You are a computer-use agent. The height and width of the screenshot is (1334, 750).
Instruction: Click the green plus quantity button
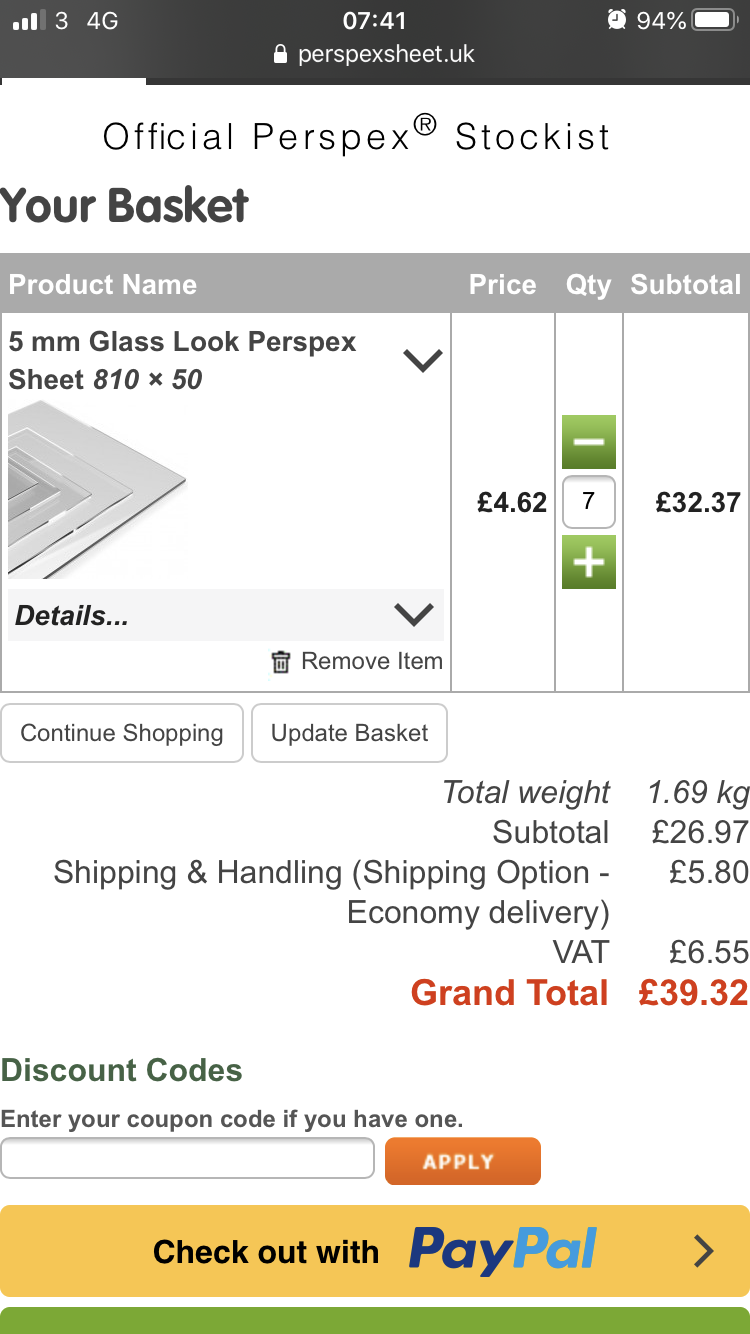588,562
